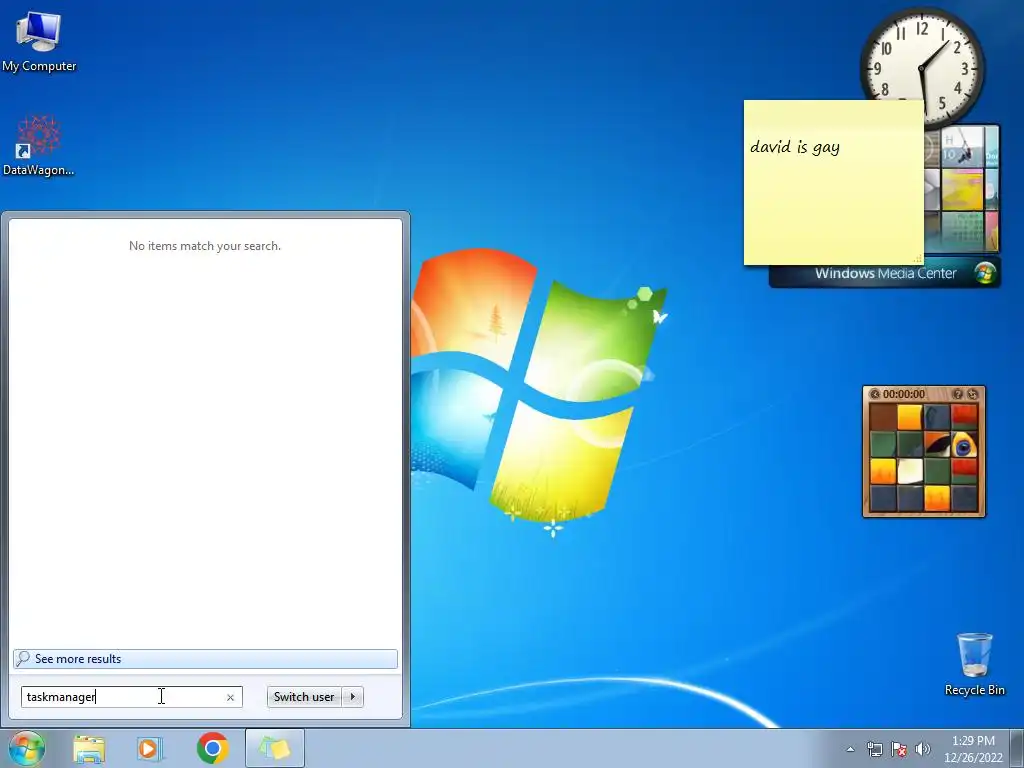Open the Windows Media Center gadget logo
The image size is (1024, 768).
[x=984, y=273]
